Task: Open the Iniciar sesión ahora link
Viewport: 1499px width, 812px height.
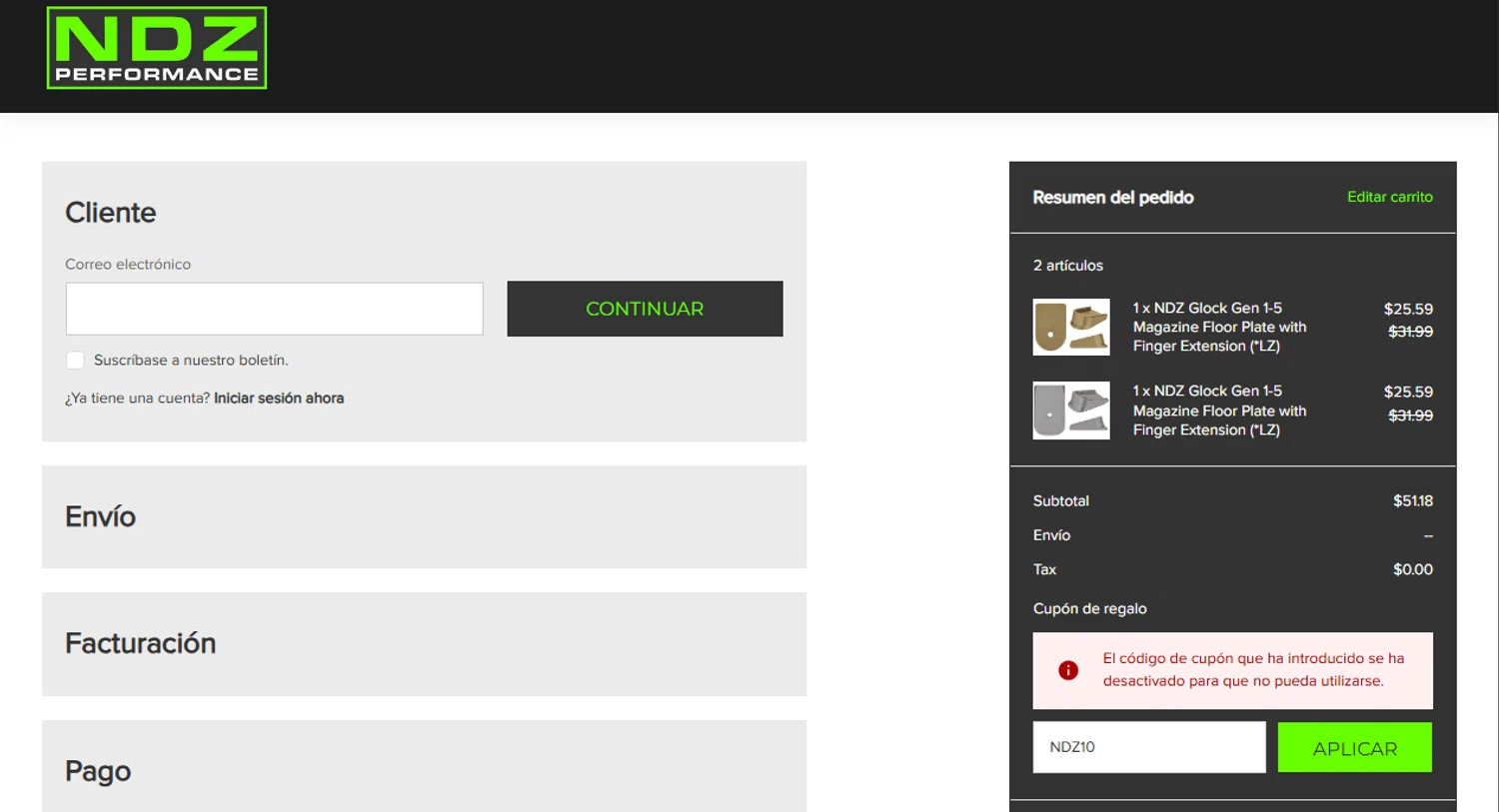Action: pos(279,398)
